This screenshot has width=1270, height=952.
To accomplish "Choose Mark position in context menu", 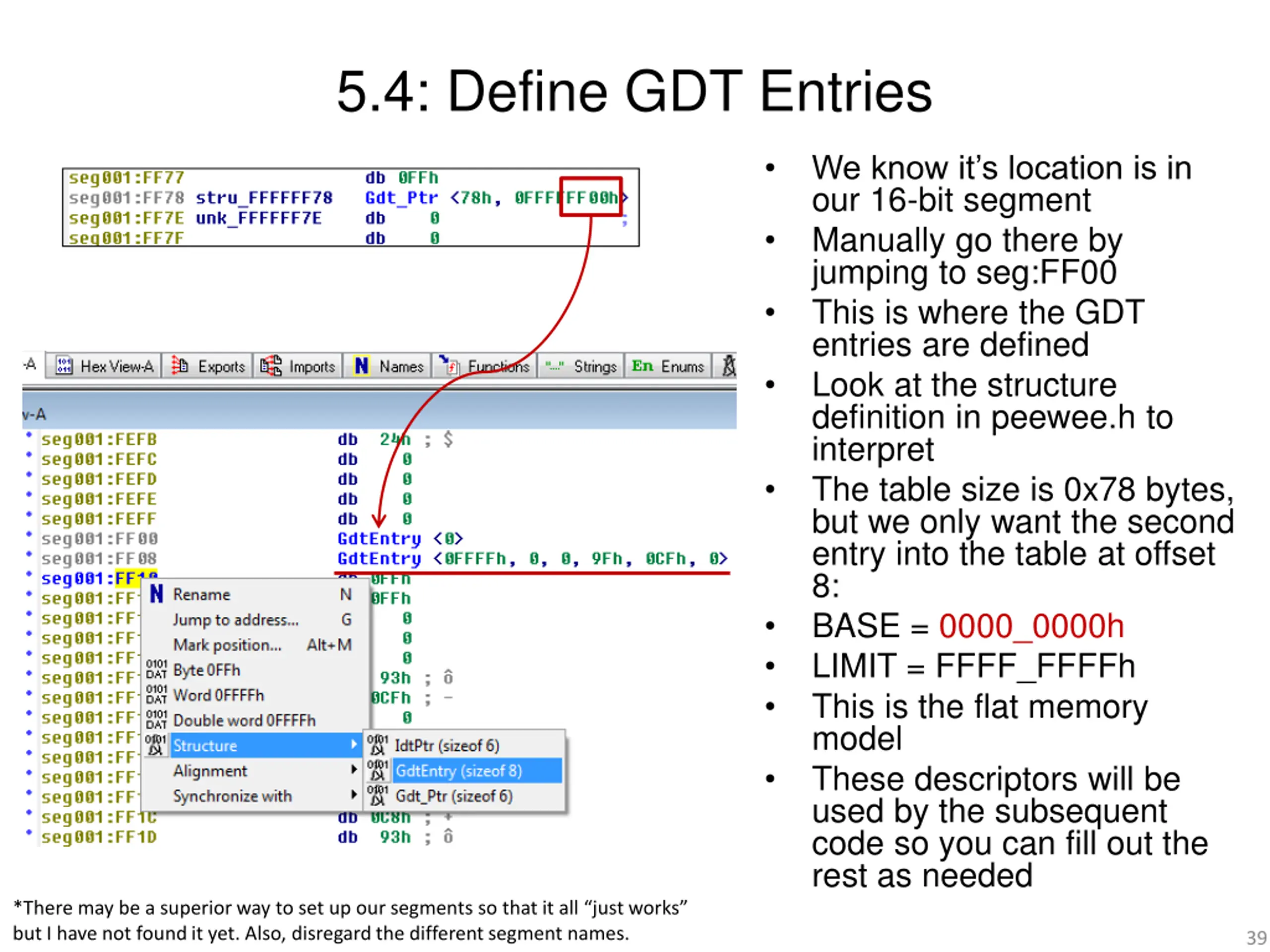I will click(255, 645).
